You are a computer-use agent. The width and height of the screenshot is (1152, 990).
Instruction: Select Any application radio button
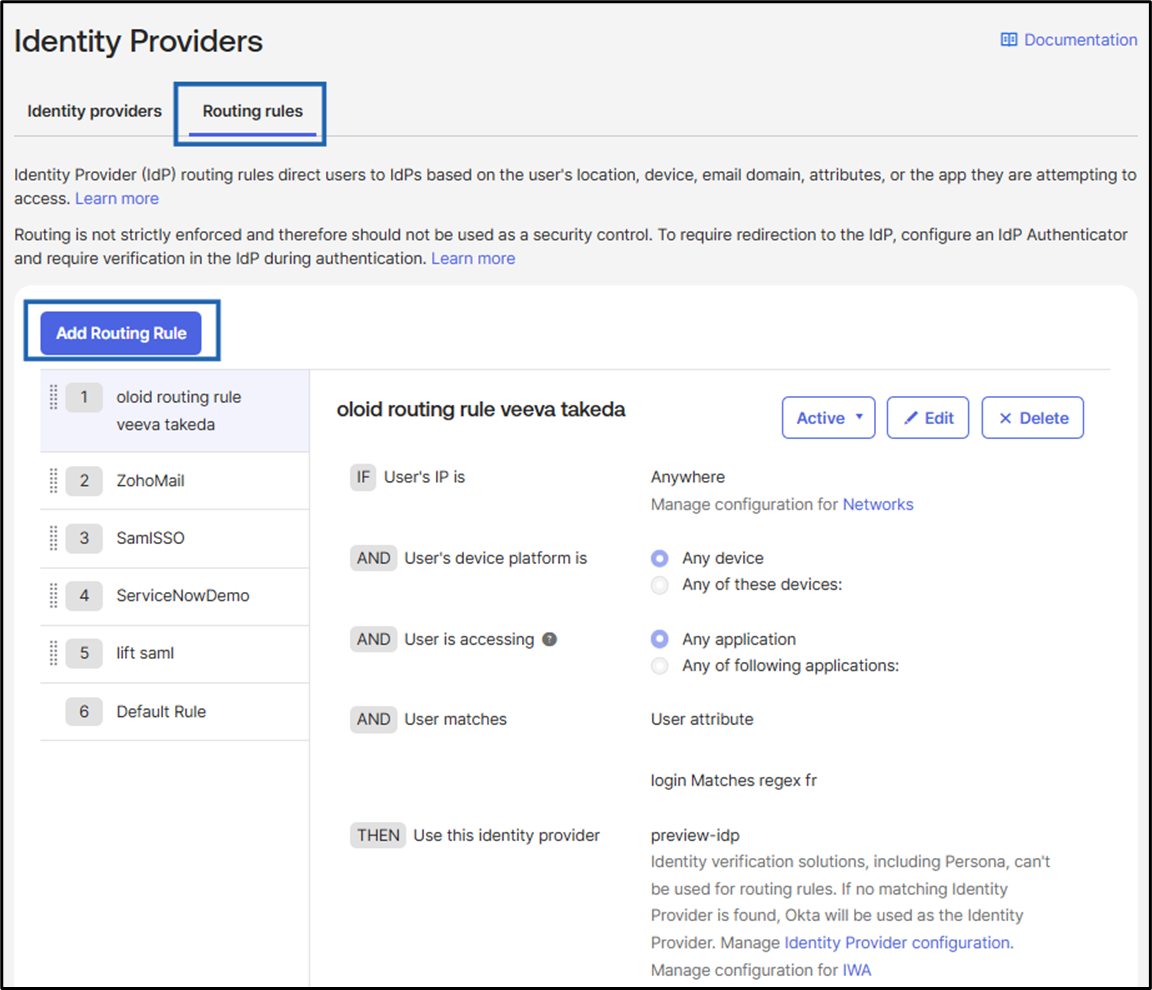660,639
